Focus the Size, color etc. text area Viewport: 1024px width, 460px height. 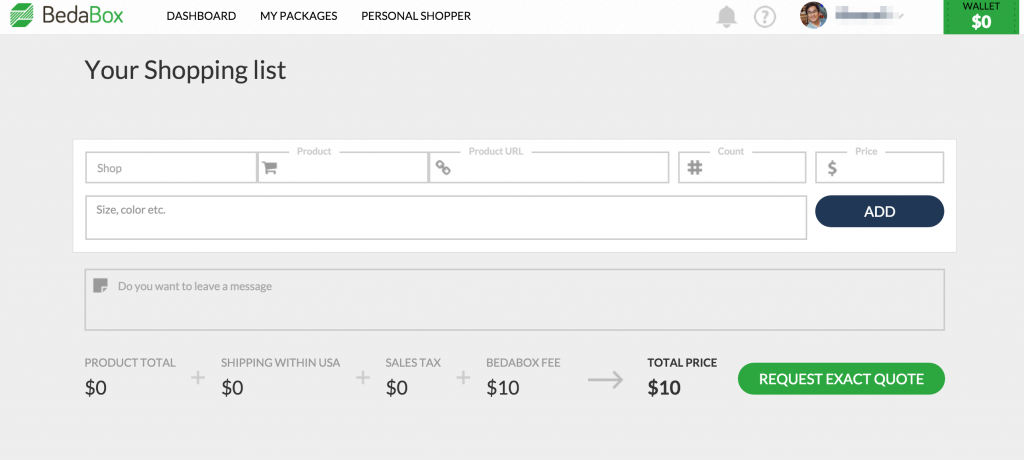446,218
